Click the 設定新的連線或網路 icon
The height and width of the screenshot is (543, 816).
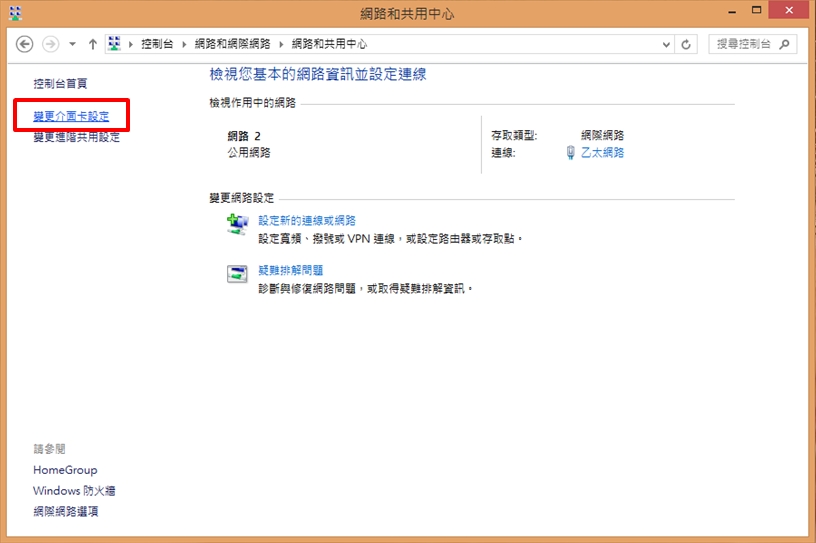click(x=237, y=224)
